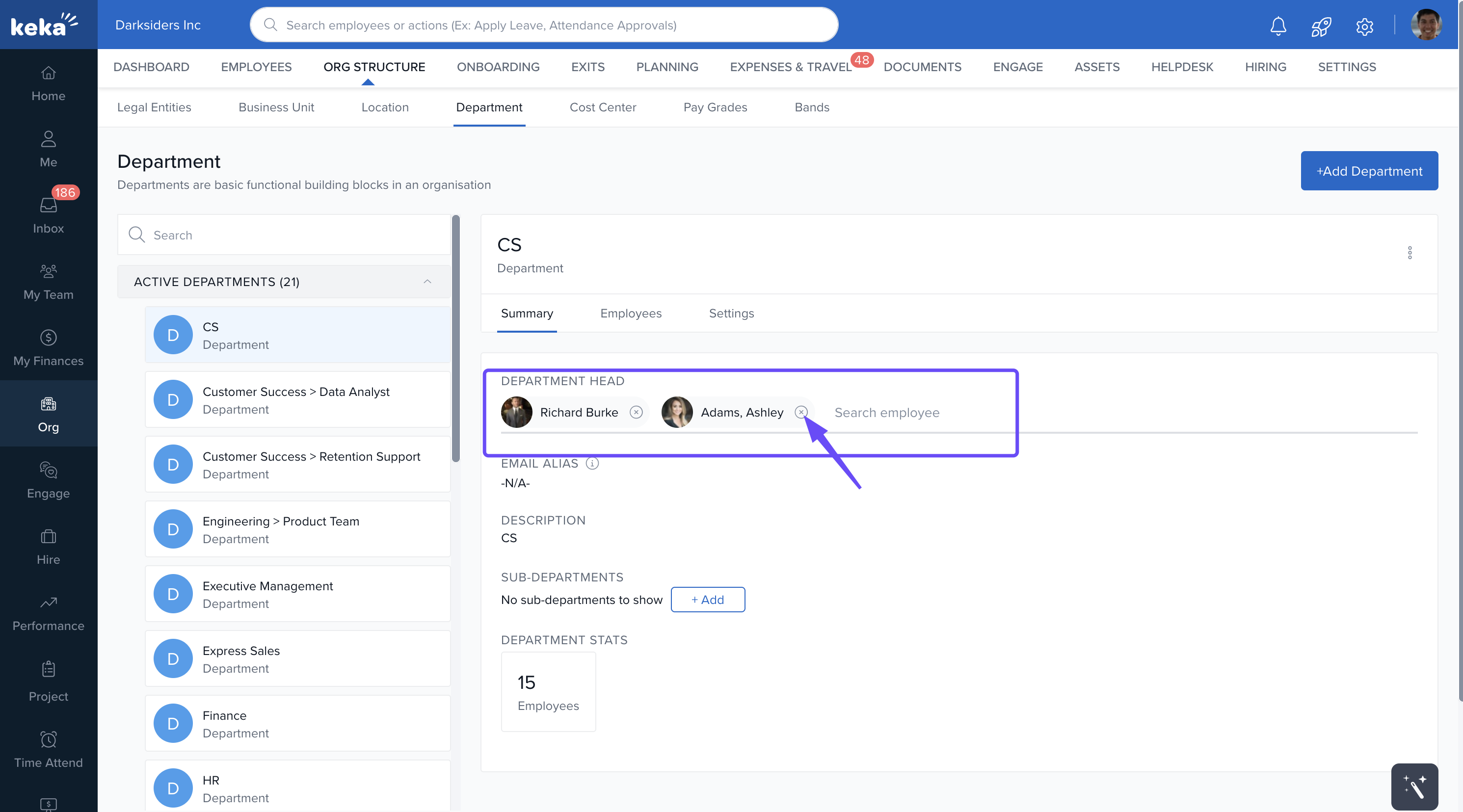The height and width of the screenshot is (812, 1463).
Task: Remove Richard Burke as department head
Action: [x=636, y=412]
